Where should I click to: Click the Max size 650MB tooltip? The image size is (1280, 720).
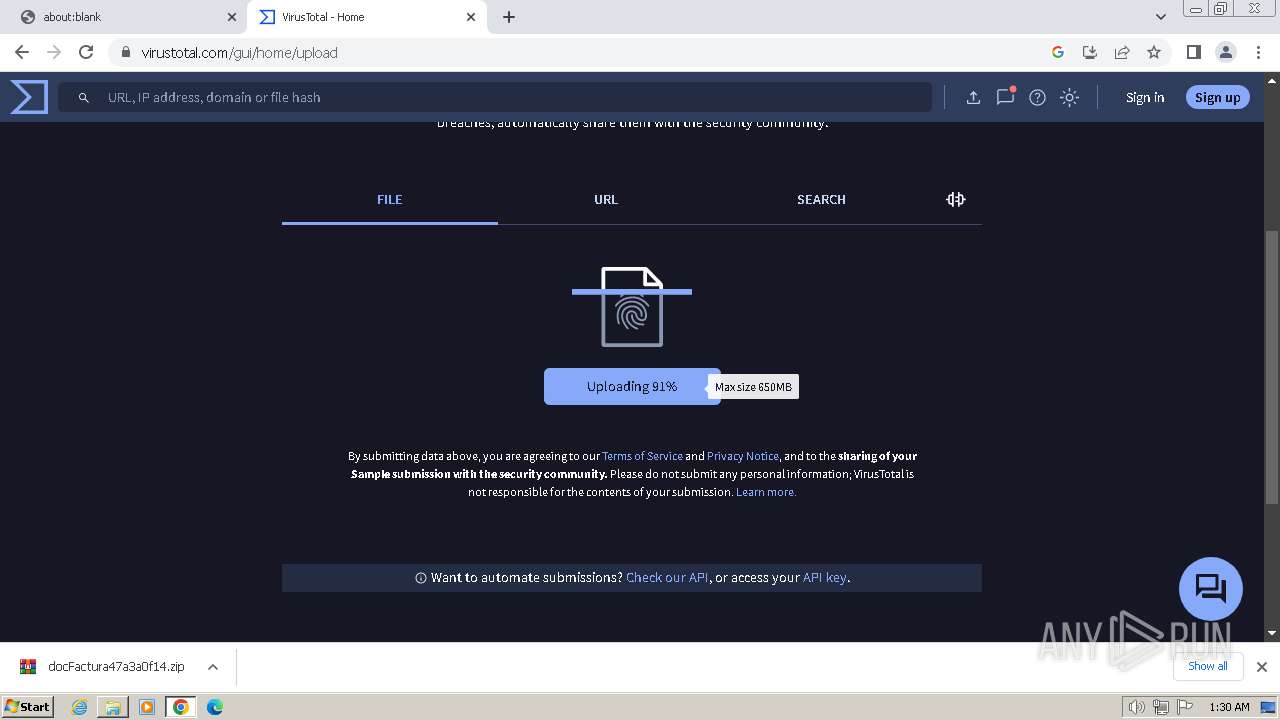point(753,387)
